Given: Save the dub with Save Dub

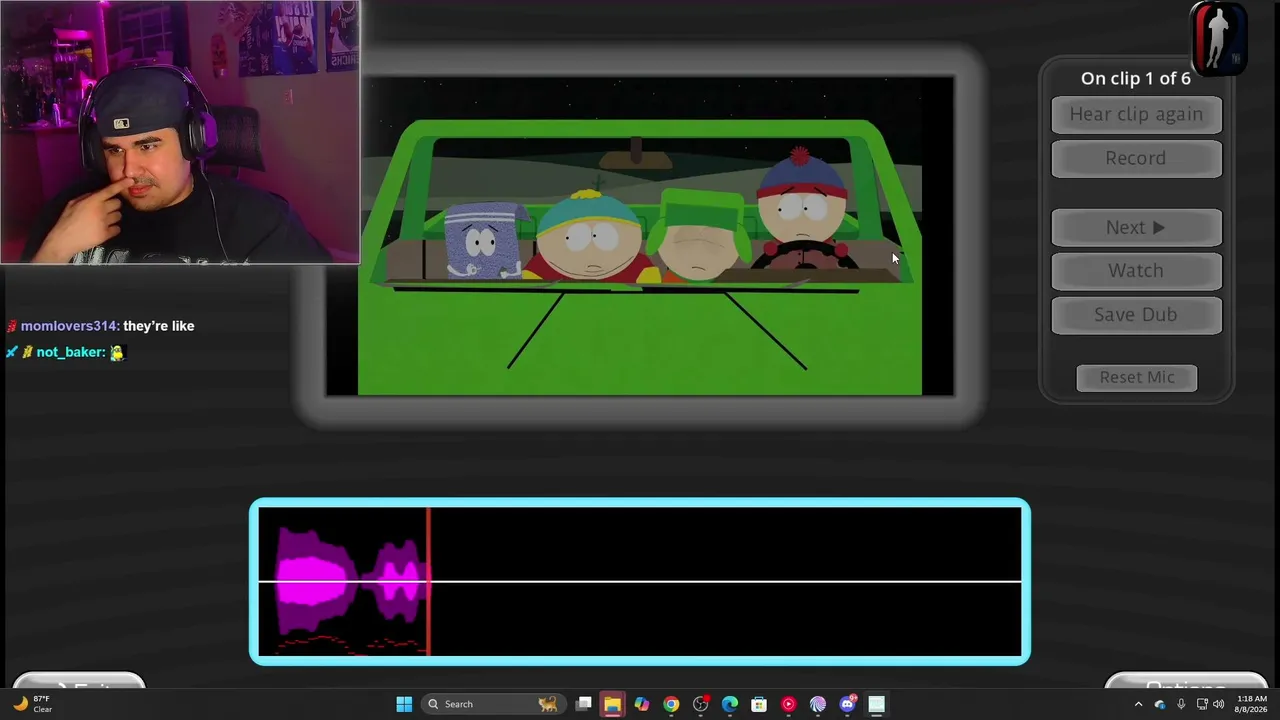Looking at the screenshot, I should 1136,315.
